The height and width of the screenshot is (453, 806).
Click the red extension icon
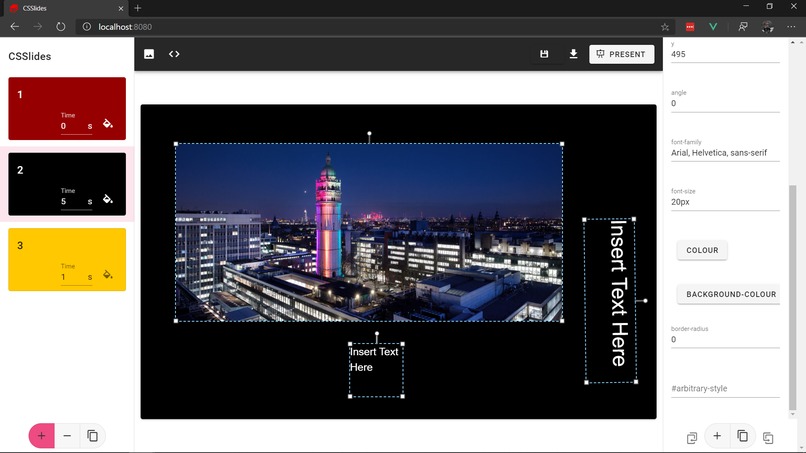(x=690, y=27)
